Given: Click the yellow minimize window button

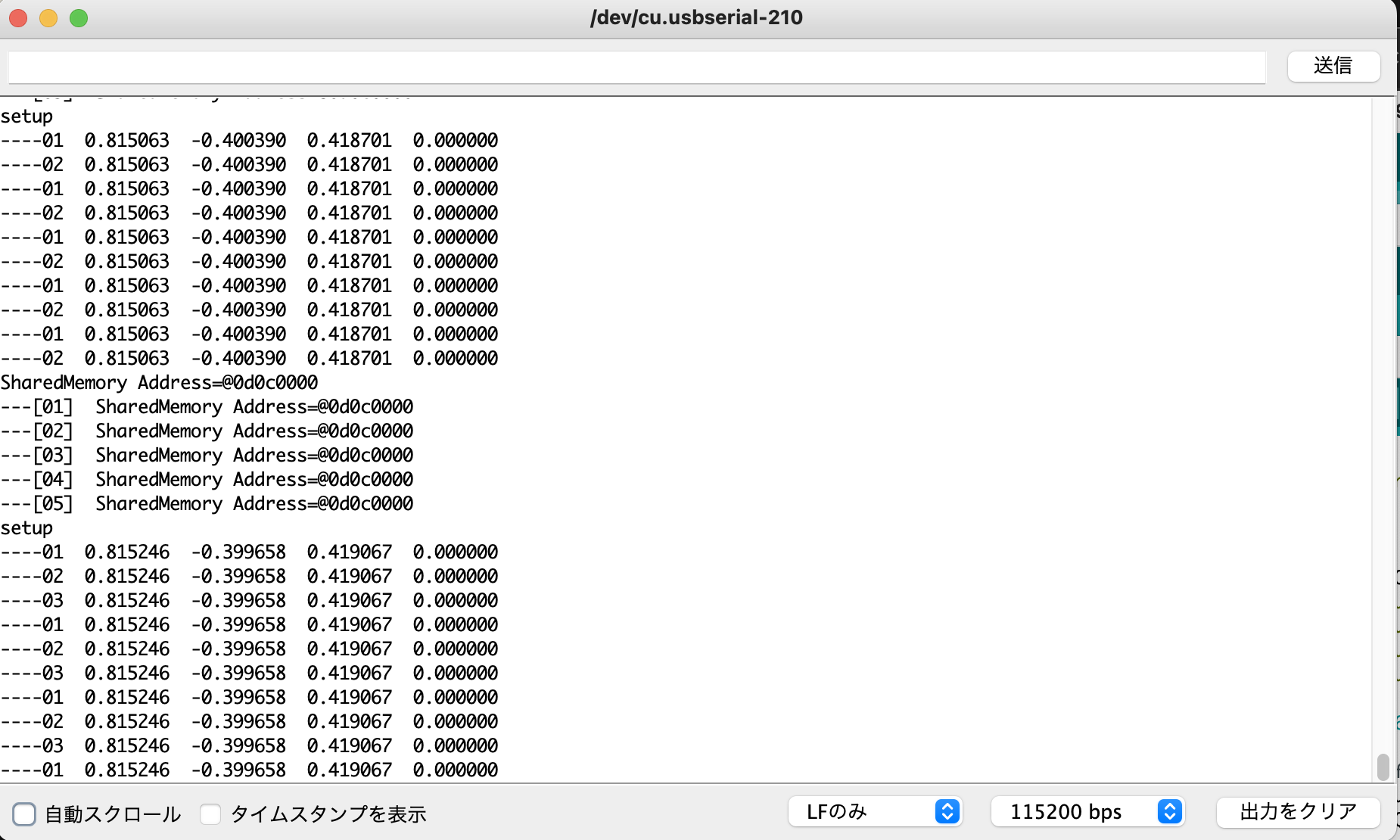Looking at the screenshot, I should (x=48, y=18).
